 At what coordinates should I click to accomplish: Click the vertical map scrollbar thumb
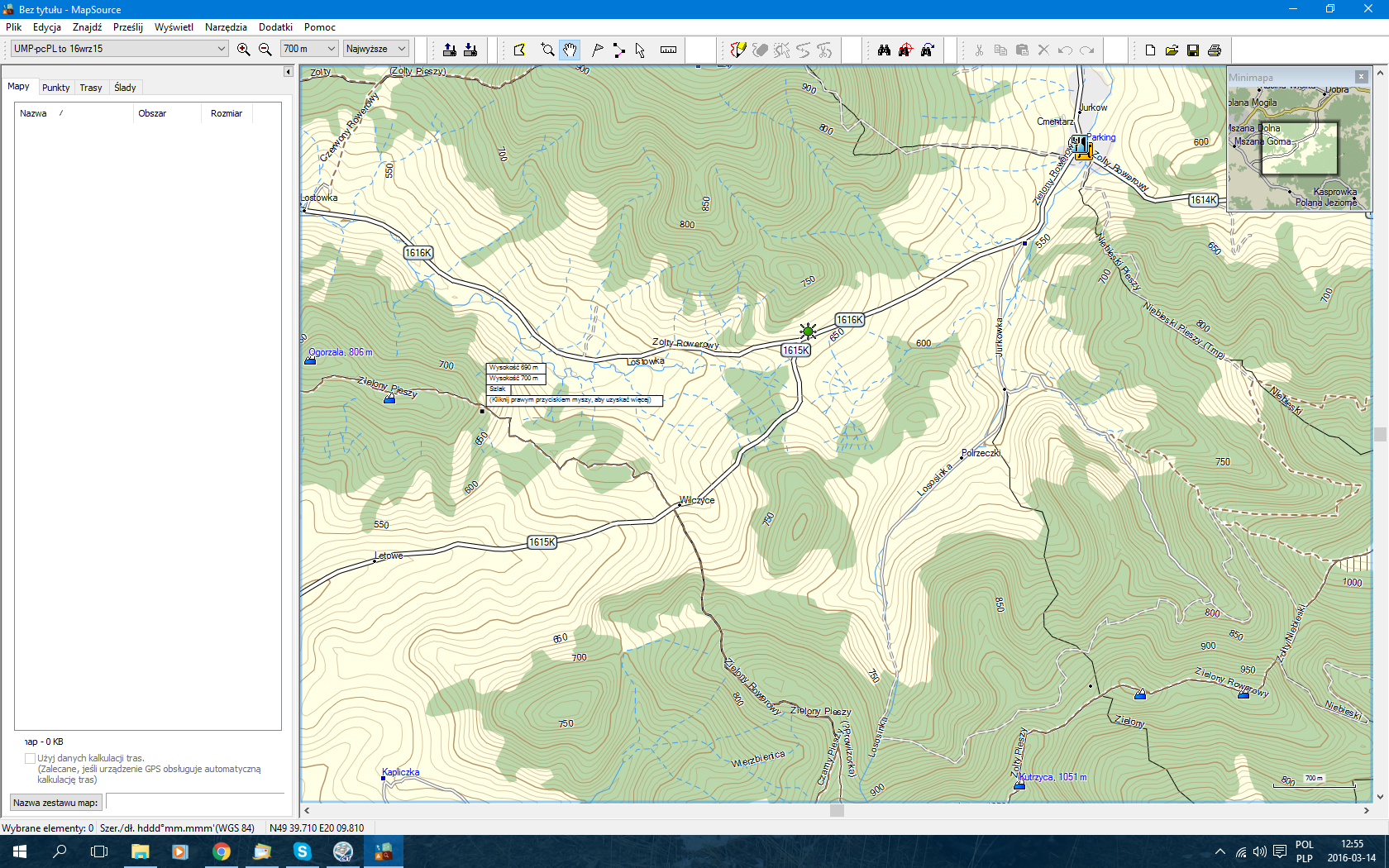click(x=1380, y=435)
